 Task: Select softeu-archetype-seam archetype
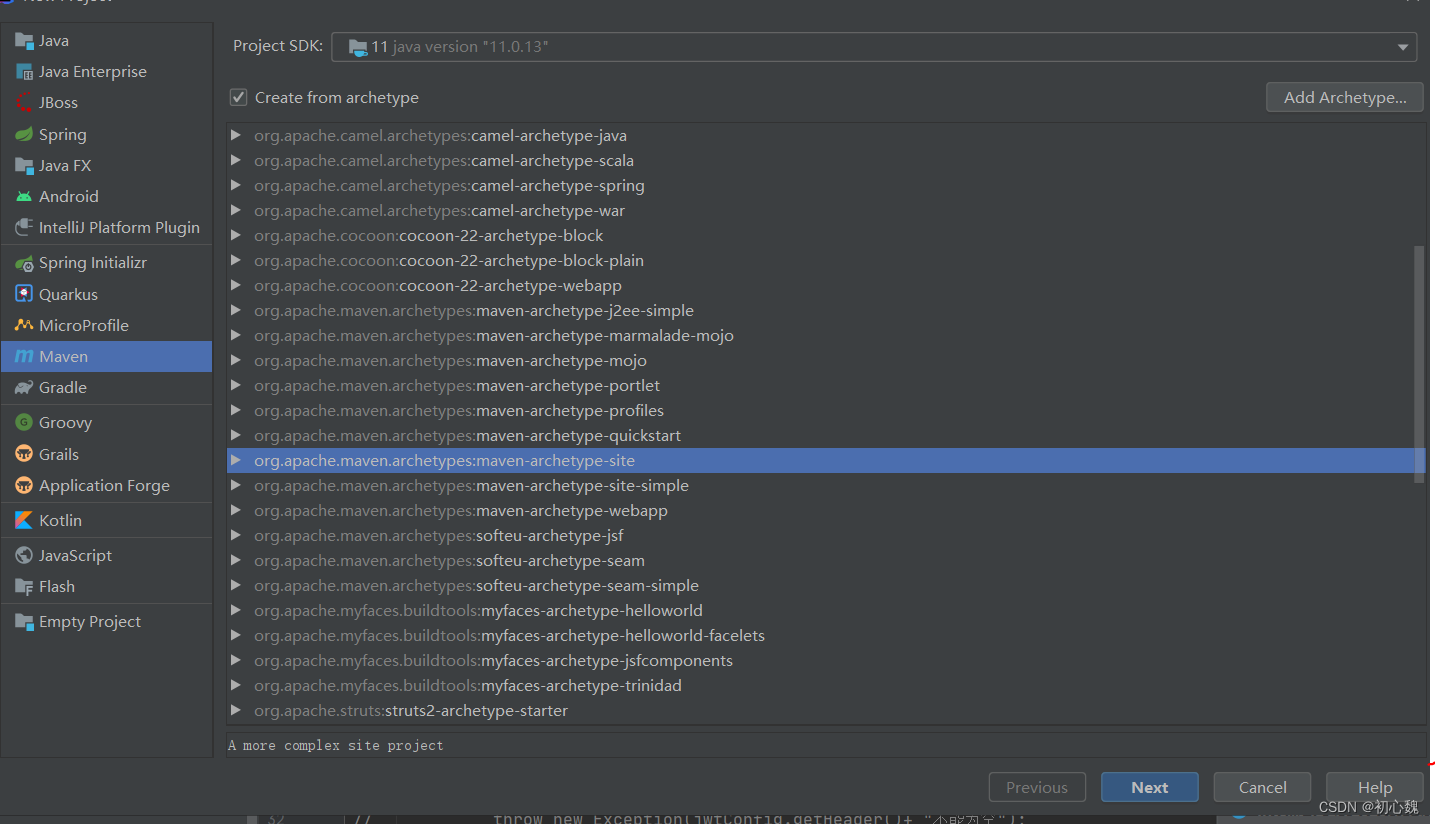pyautogui.click(x=826, y=560)
